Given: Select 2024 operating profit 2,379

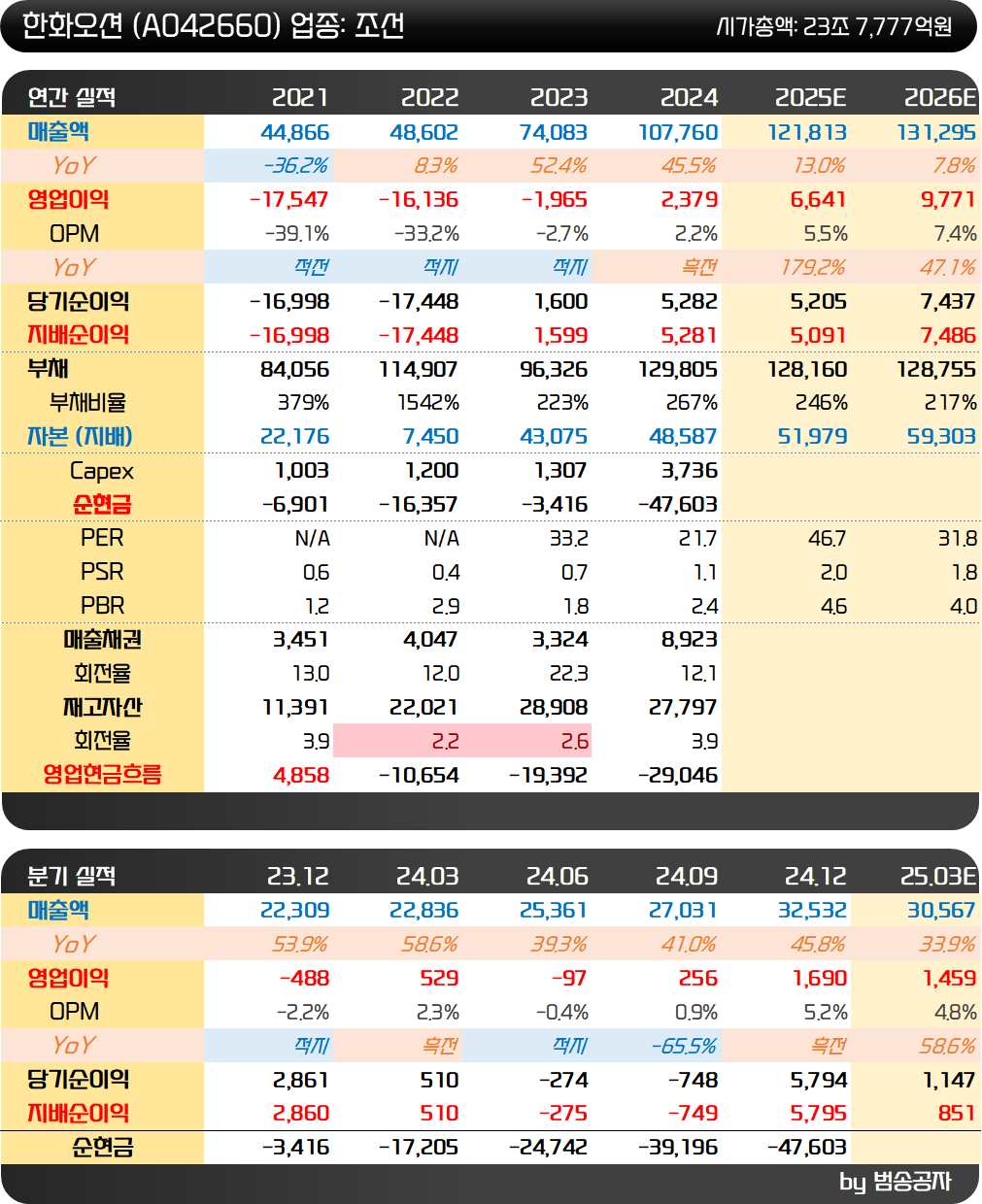Looking at the screenshot, I should coord(689,200).
